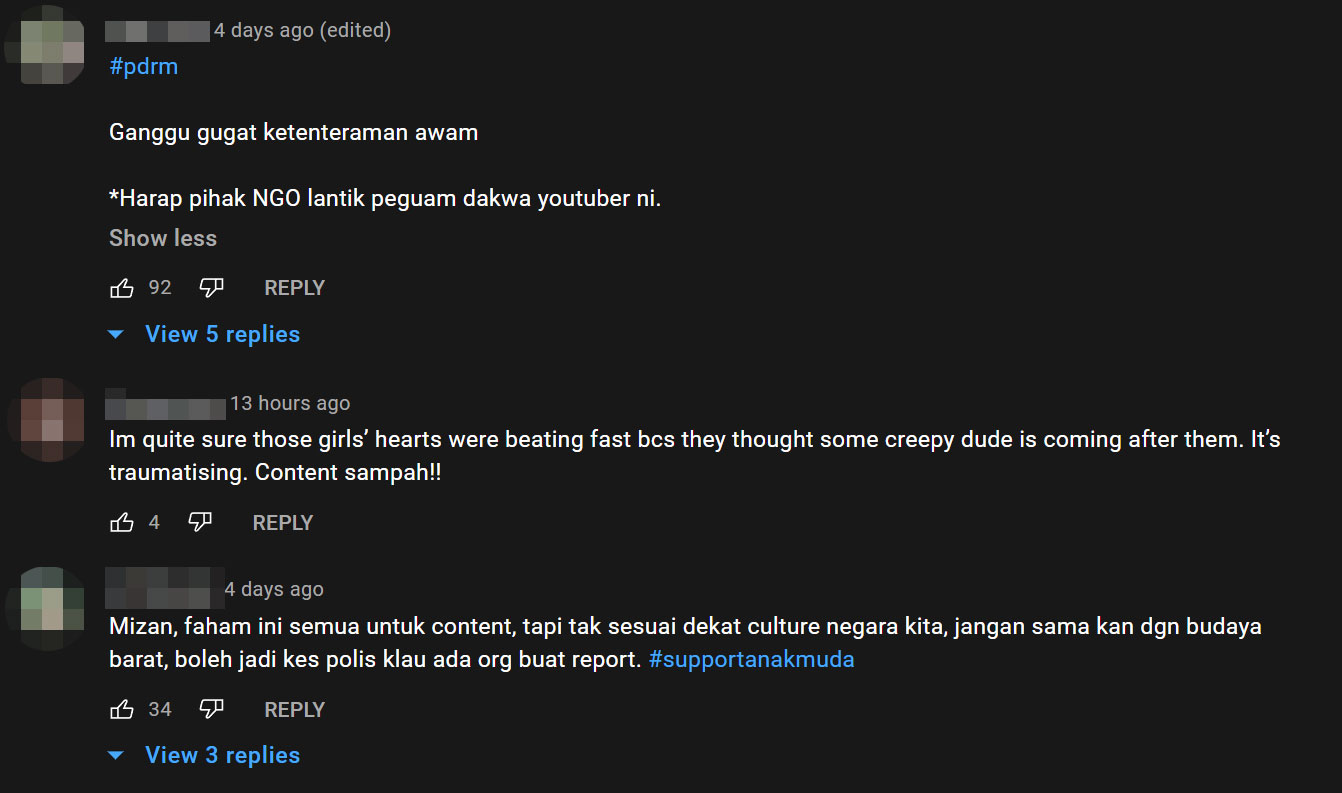This screenshot has width=1342, height=793.
Task: Open first commenter's profile avatar
Action: (x=45, y=44)
